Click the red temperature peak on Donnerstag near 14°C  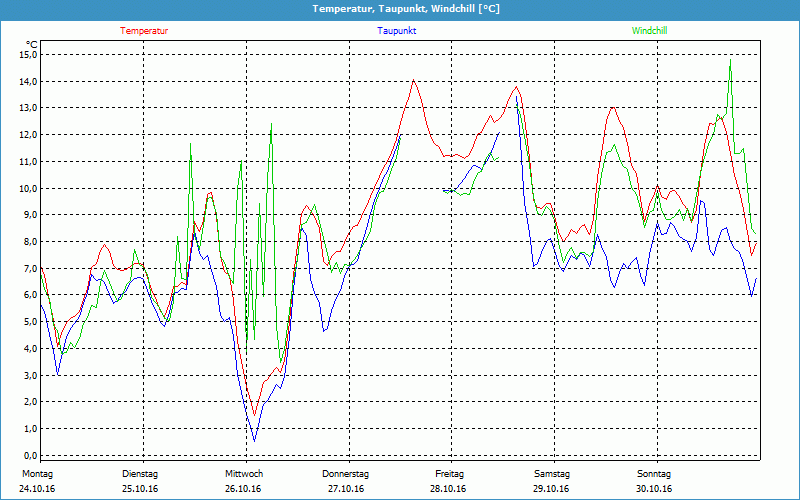[413, 80]
